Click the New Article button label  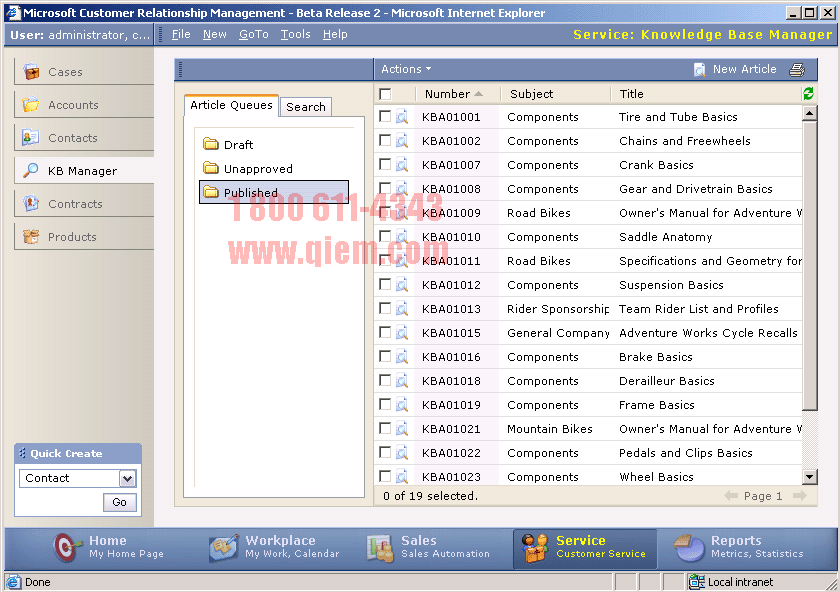744,69
